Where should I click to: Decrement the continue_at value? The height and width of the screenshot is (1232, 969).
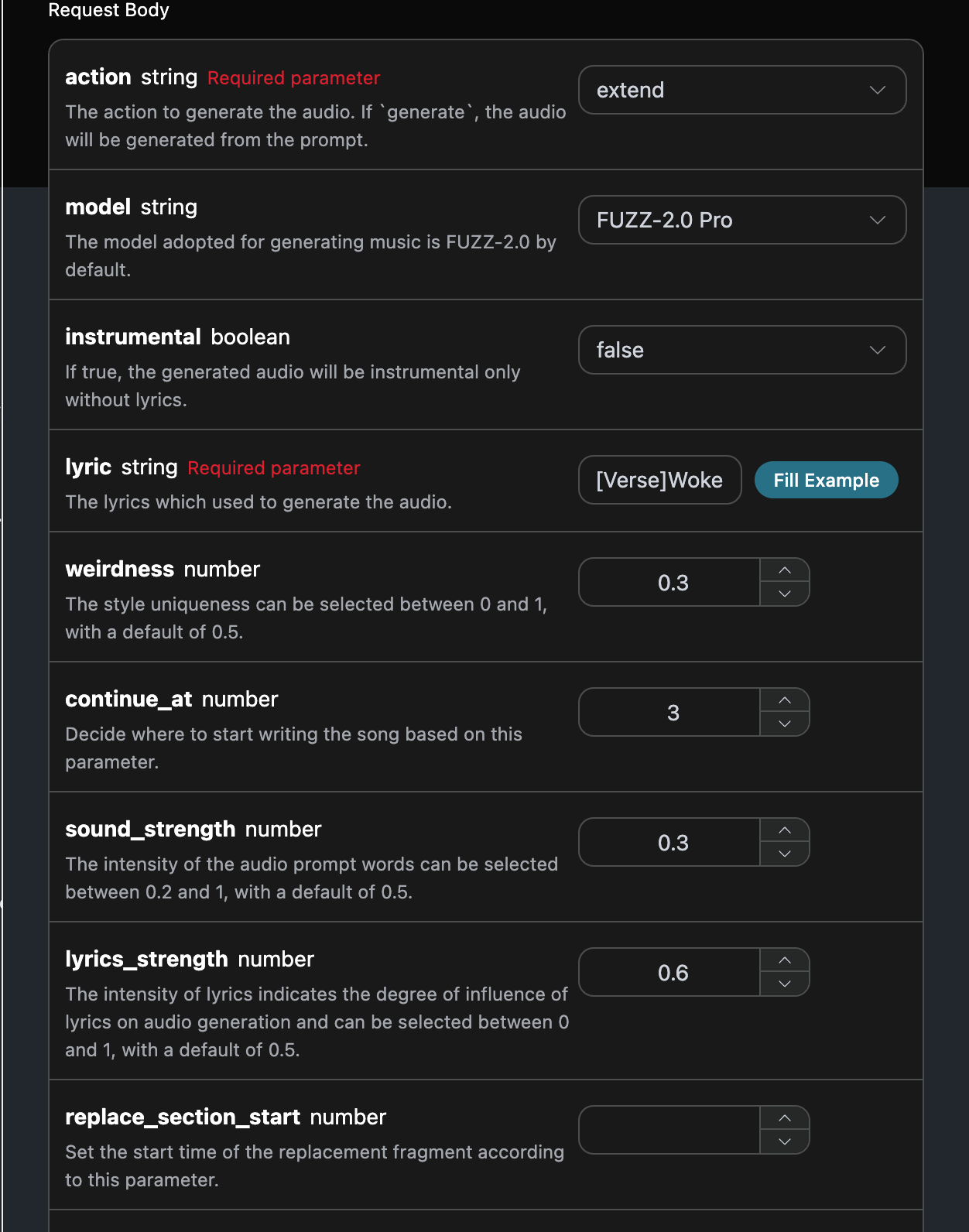tap(785, 724)
